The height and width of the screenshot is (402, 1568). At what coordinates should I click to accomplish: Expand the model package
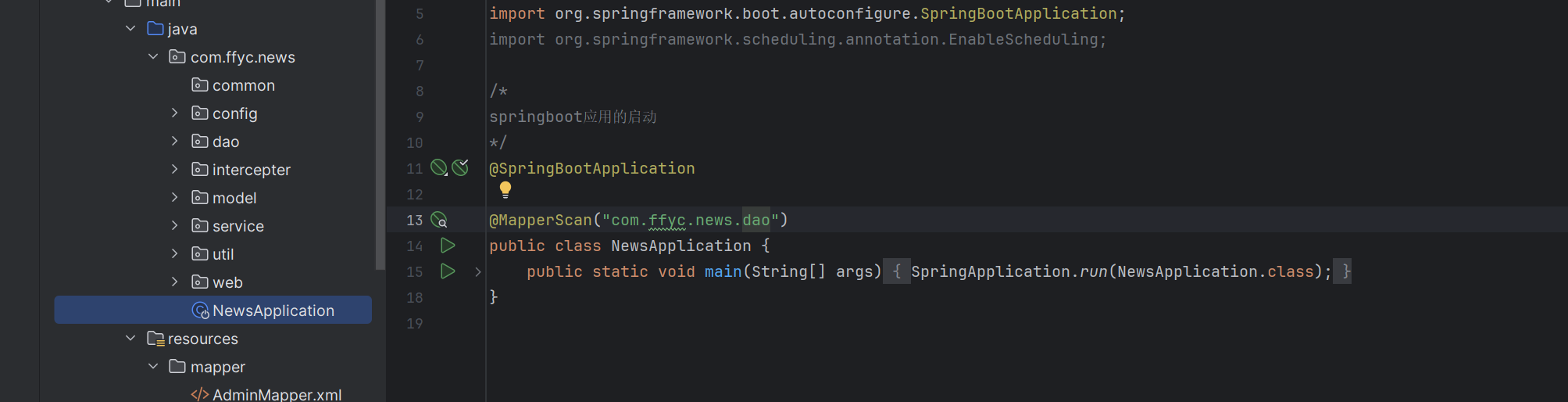[175, 198]
